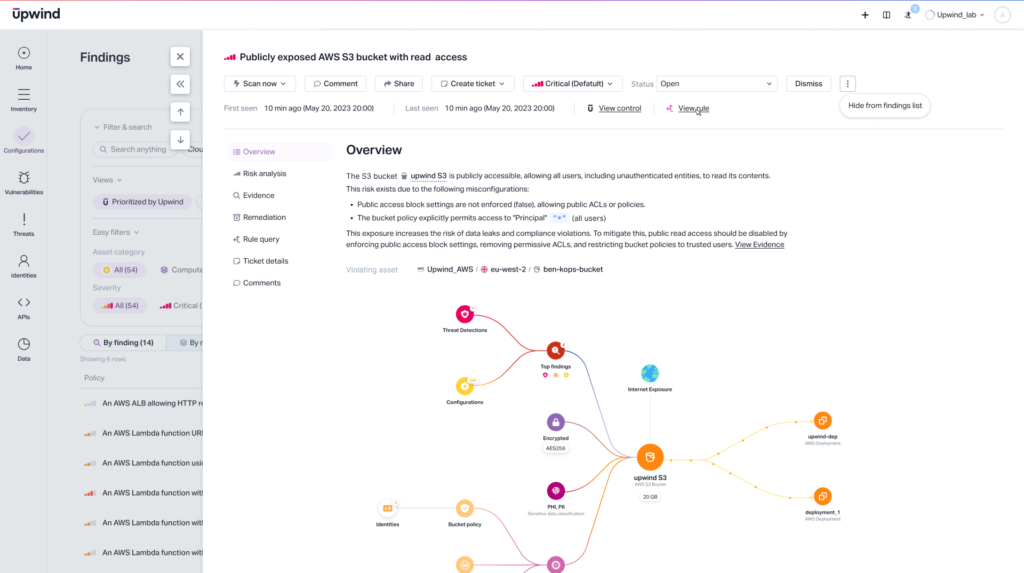Collapse panel with double chevron button
Viewport: 1024px width, 573px height.
click(x=180, y=84)
